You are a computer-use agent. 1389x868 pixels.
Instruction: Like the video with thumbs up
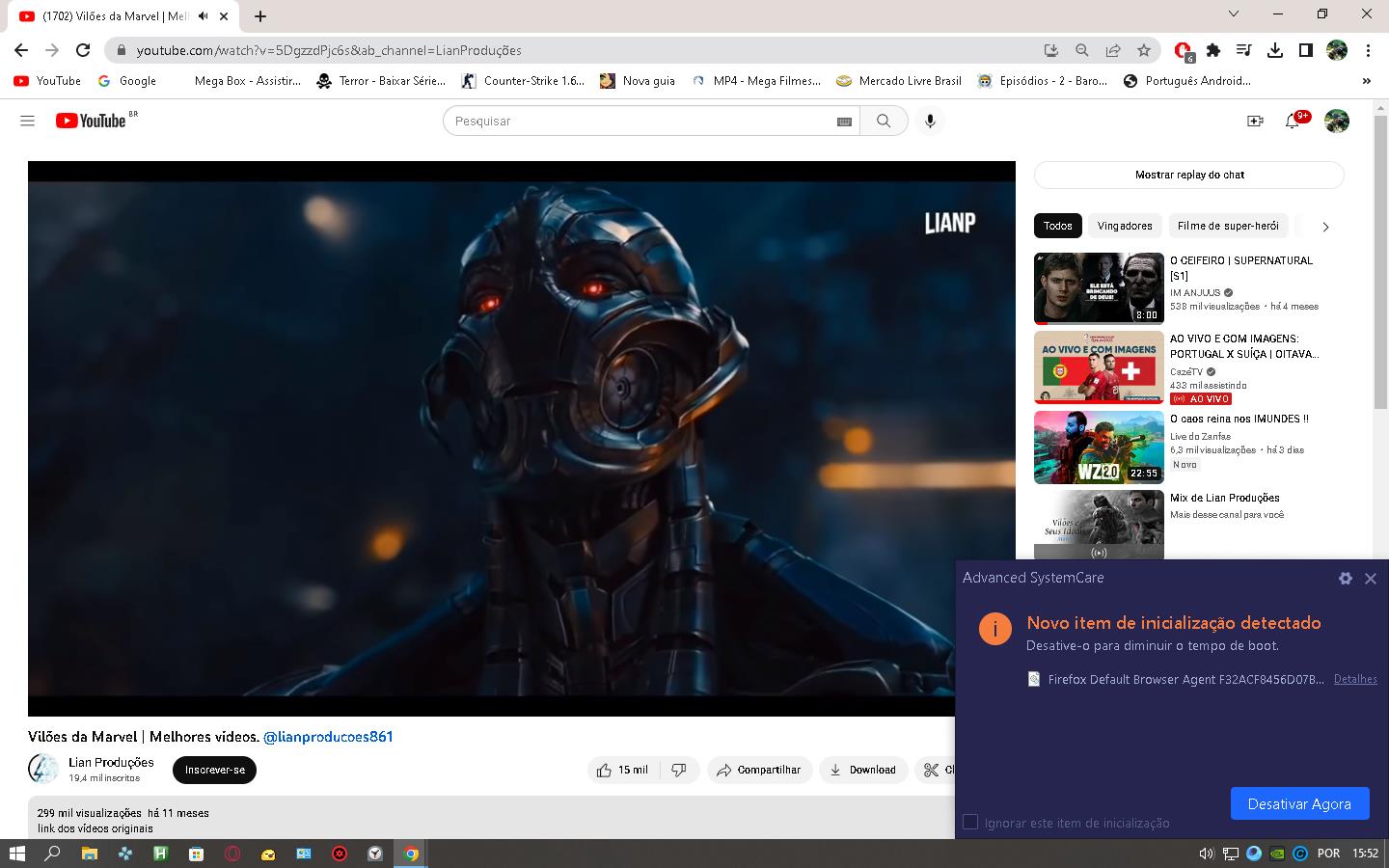tap(623, 770)
